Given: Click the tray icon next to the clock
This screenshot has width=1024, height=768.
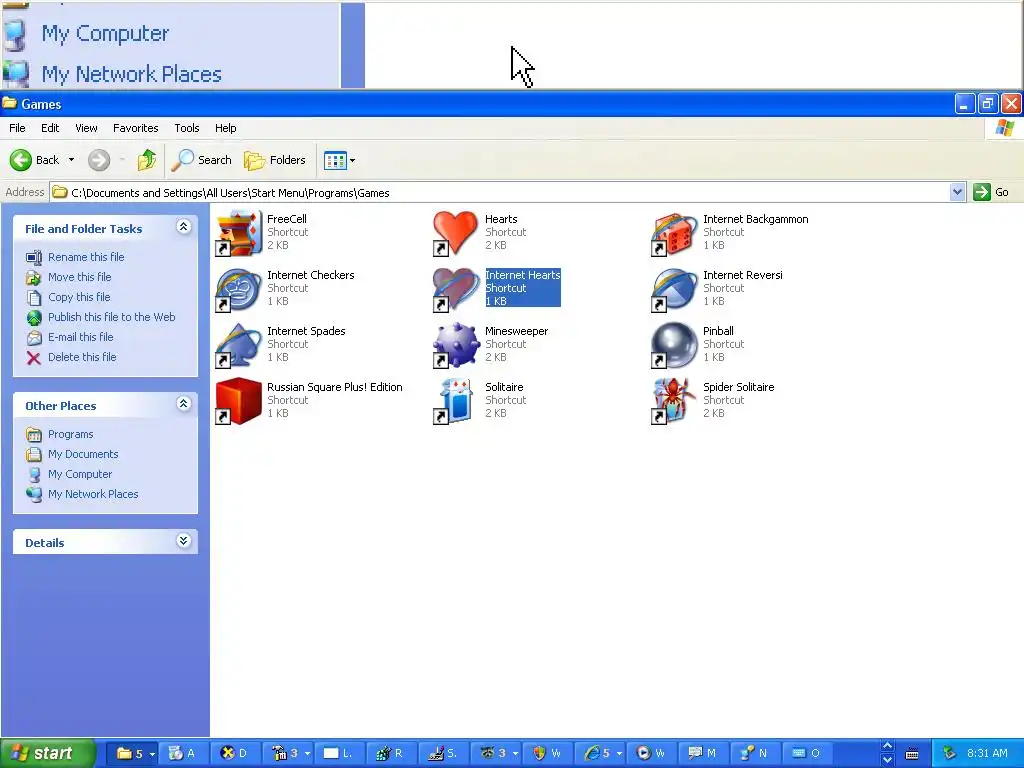Looking at the screenshot, I should coord(950,753).
